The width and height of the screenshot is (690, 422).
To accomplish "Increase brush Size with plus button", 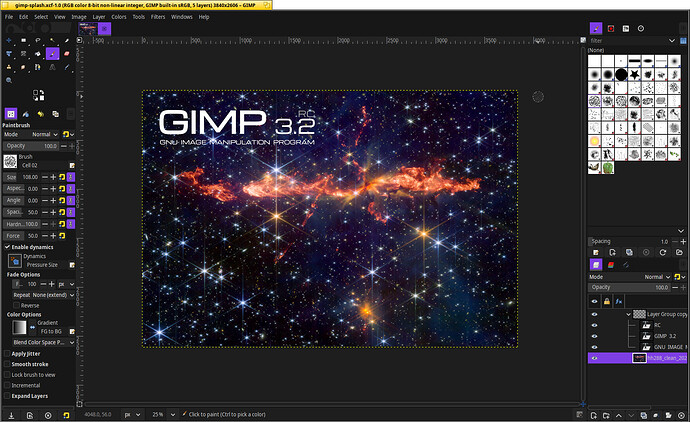I will (x=53, y=177).
